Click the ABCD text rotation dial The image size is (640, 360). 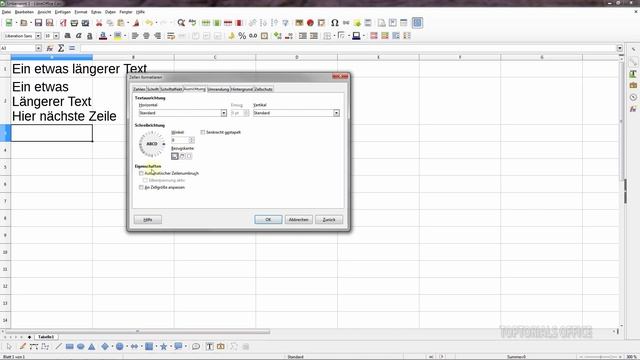click(x=152, y=144)
